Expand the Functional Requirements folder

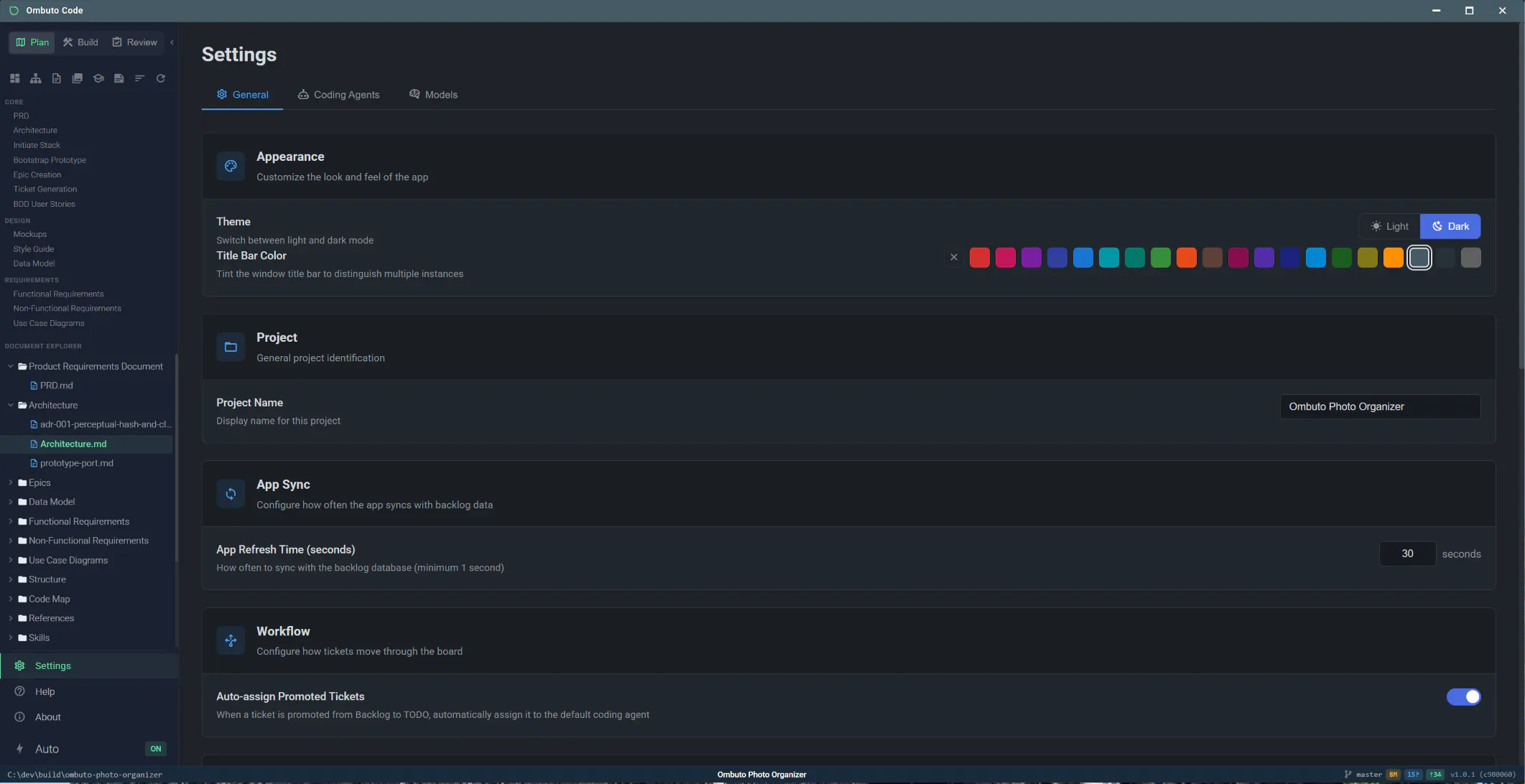pos(11,521)
